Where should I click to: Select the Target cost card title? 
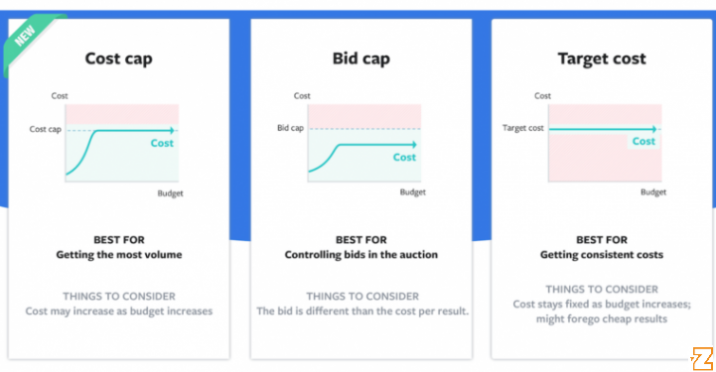(602, 58)
